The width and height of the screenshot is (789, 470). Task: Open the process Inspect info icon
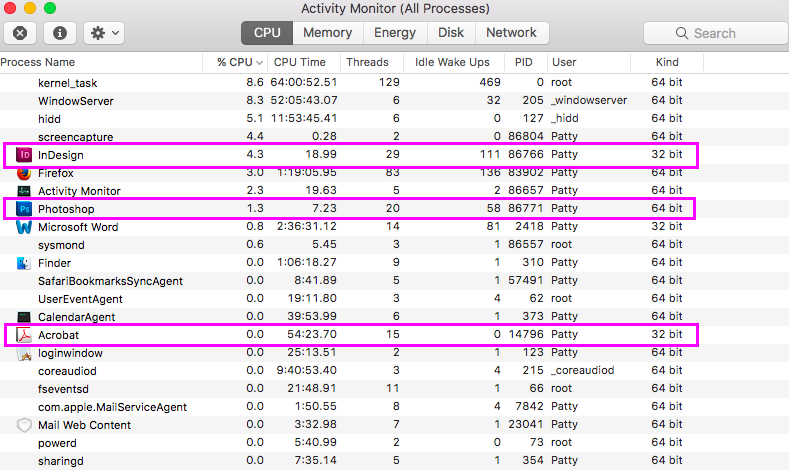click(60, 33)
